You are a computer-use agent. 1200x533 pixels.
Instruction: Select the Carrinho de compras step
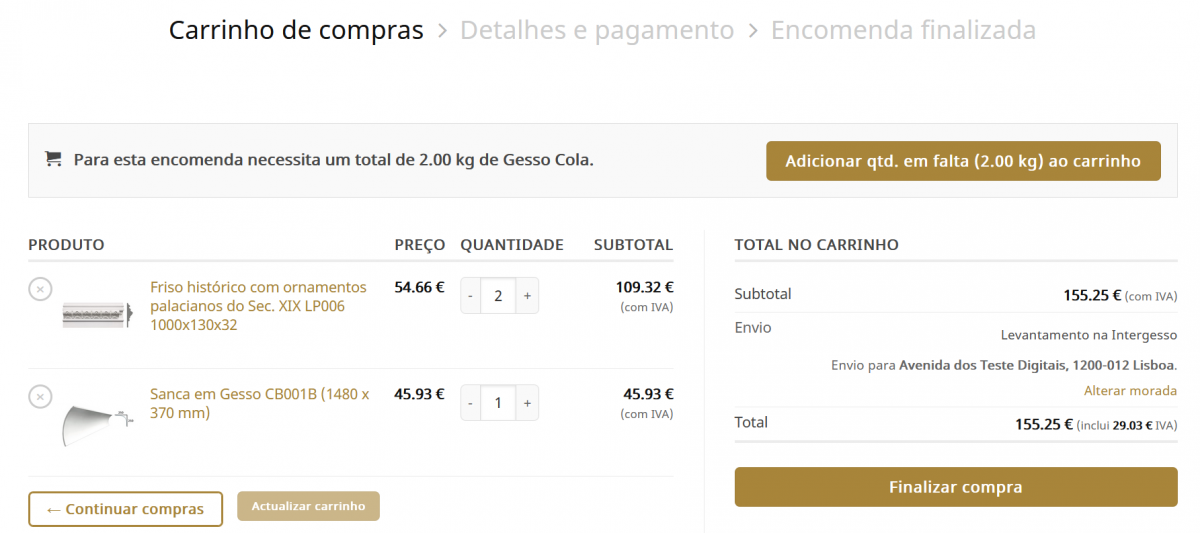click(x=296, y=30)
